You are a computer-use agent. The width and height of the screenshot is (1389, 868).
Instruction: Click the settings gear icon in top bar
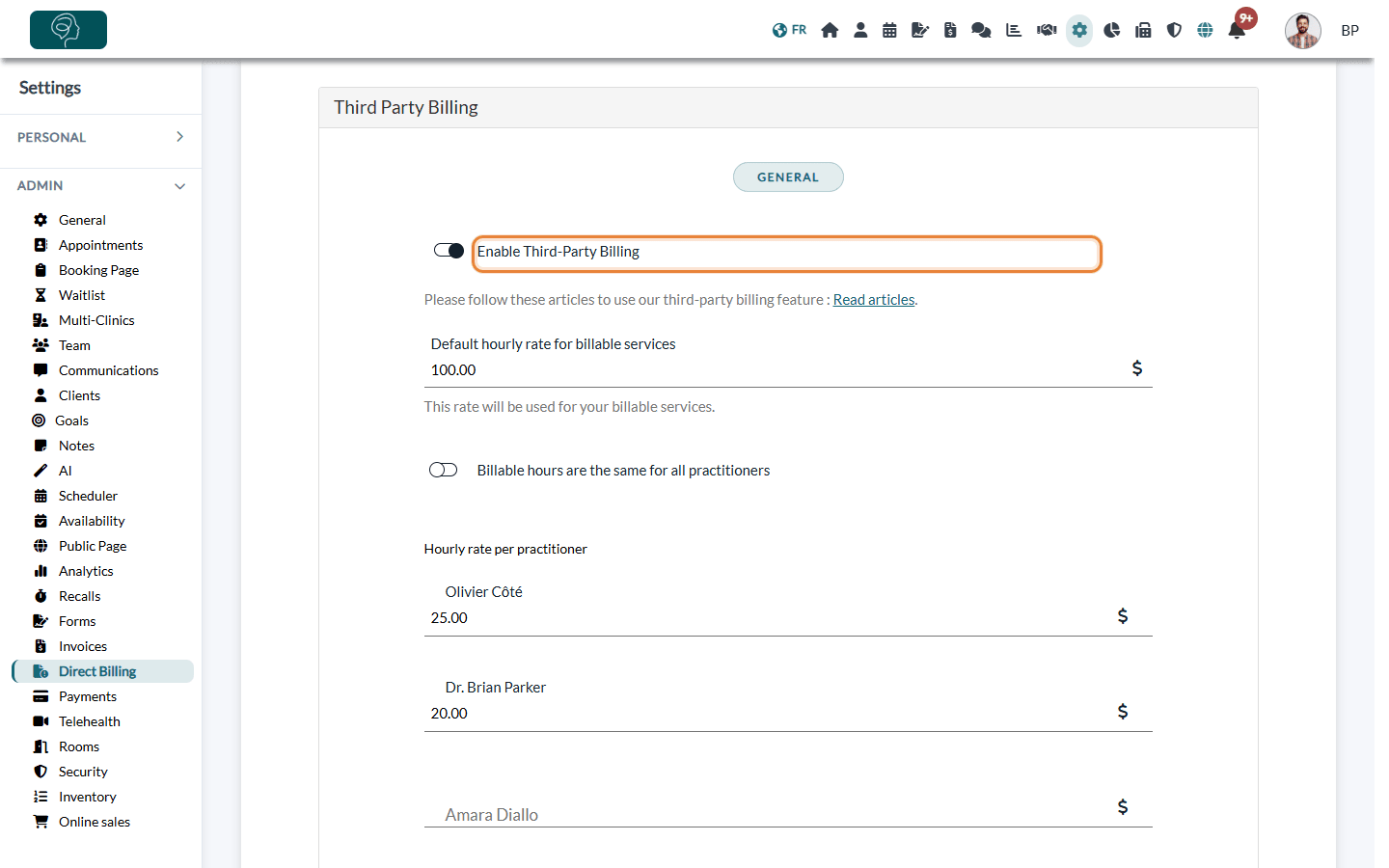coord(1079,30)
